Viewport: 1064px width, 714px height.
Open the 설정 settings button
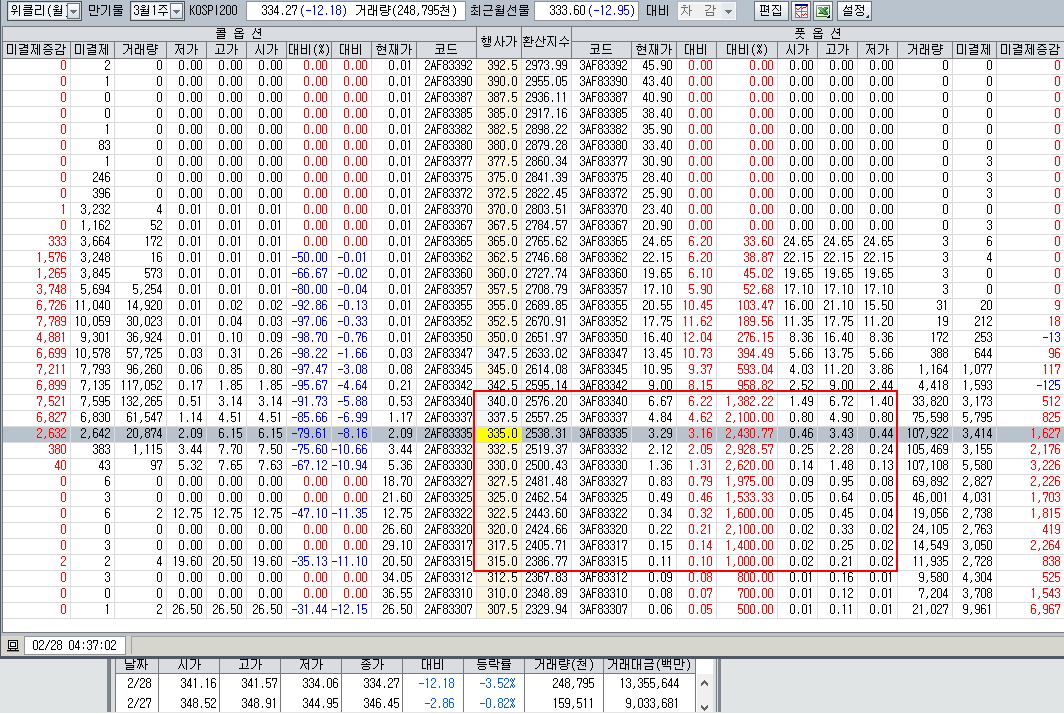(855, 11)
